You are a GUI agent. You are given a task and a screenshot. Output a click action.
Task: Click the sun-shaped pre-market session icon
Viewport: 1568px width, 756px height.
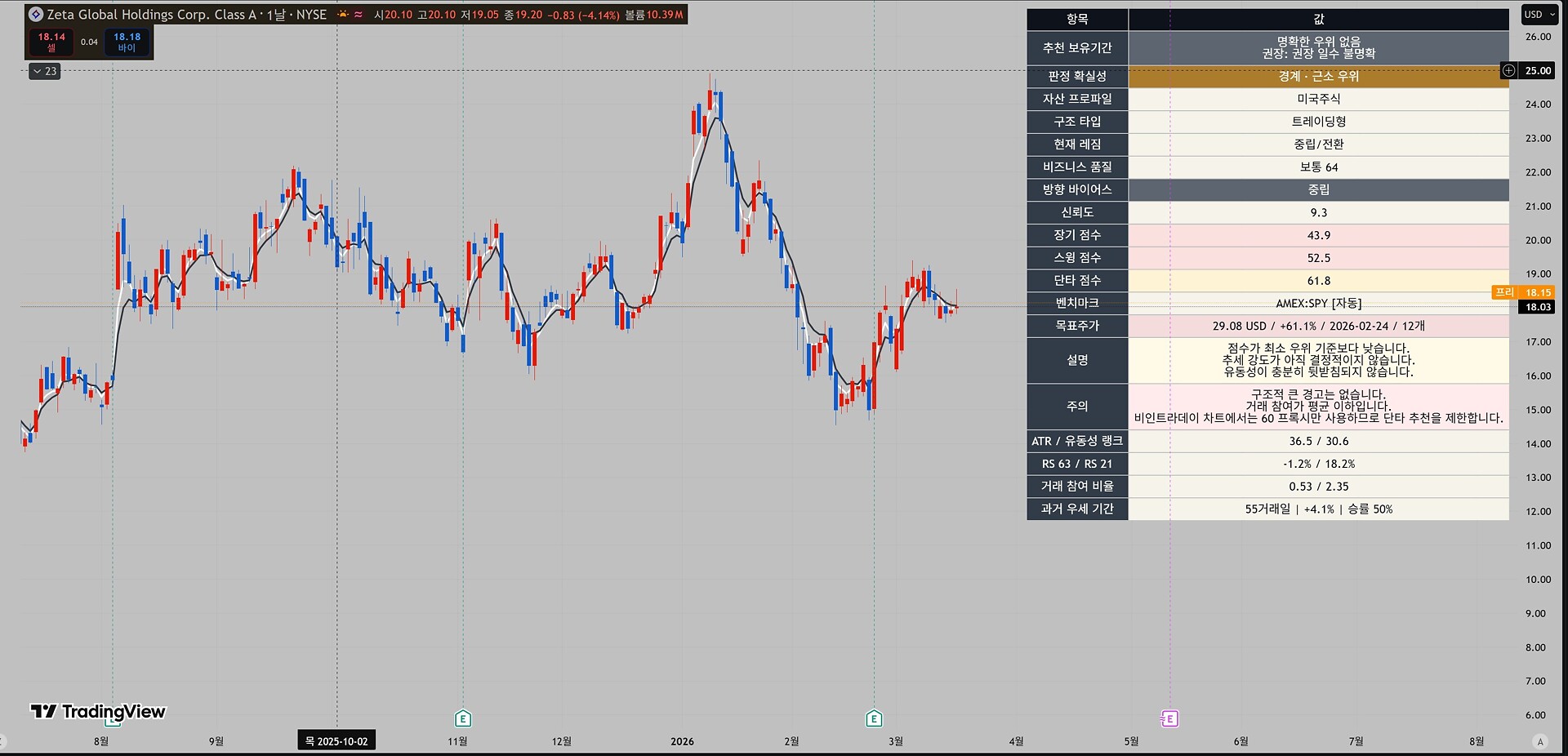click(343, 15)
